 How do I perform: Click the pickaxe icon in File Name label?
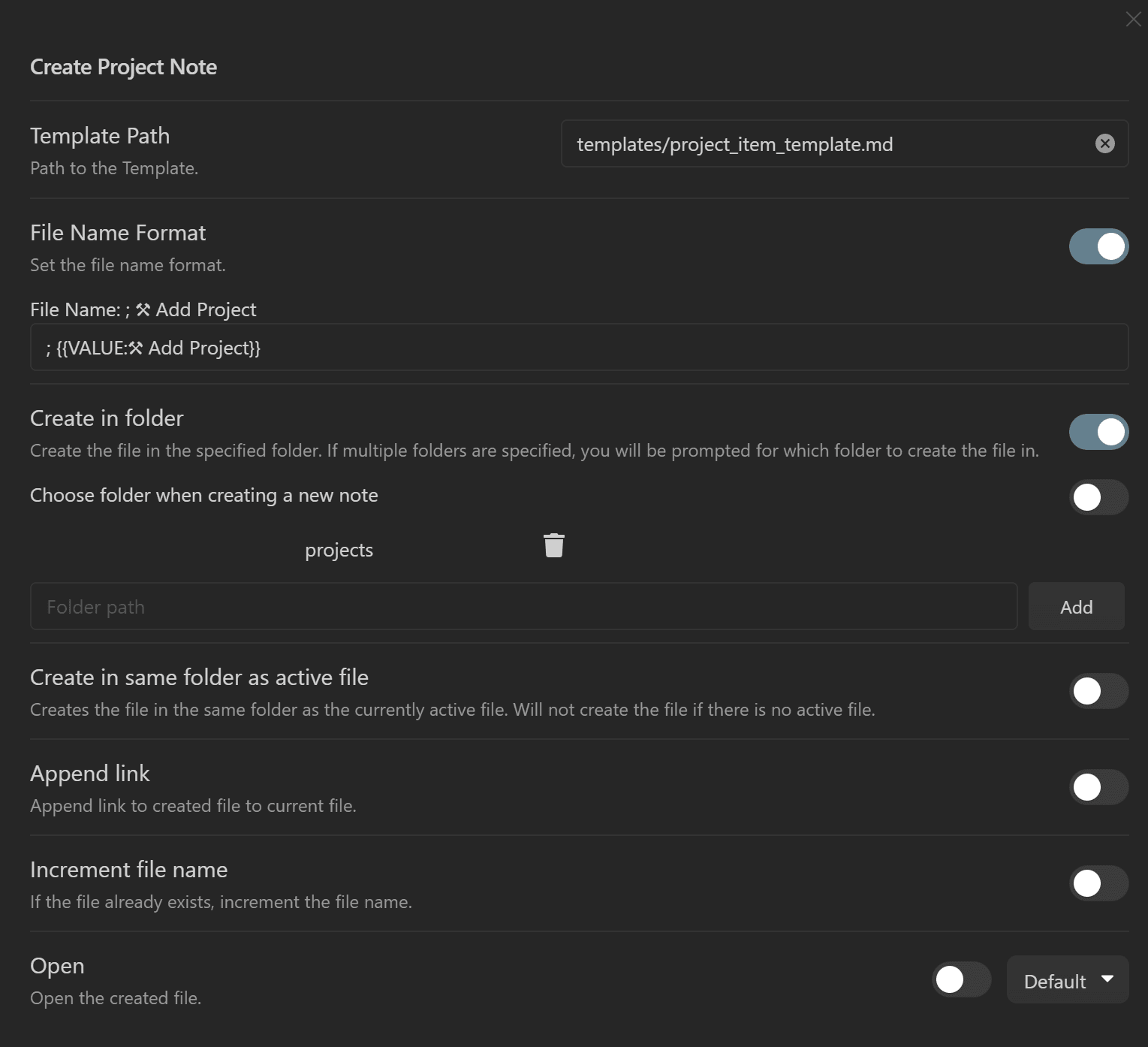pyautogui.click(x=143, y=309)
